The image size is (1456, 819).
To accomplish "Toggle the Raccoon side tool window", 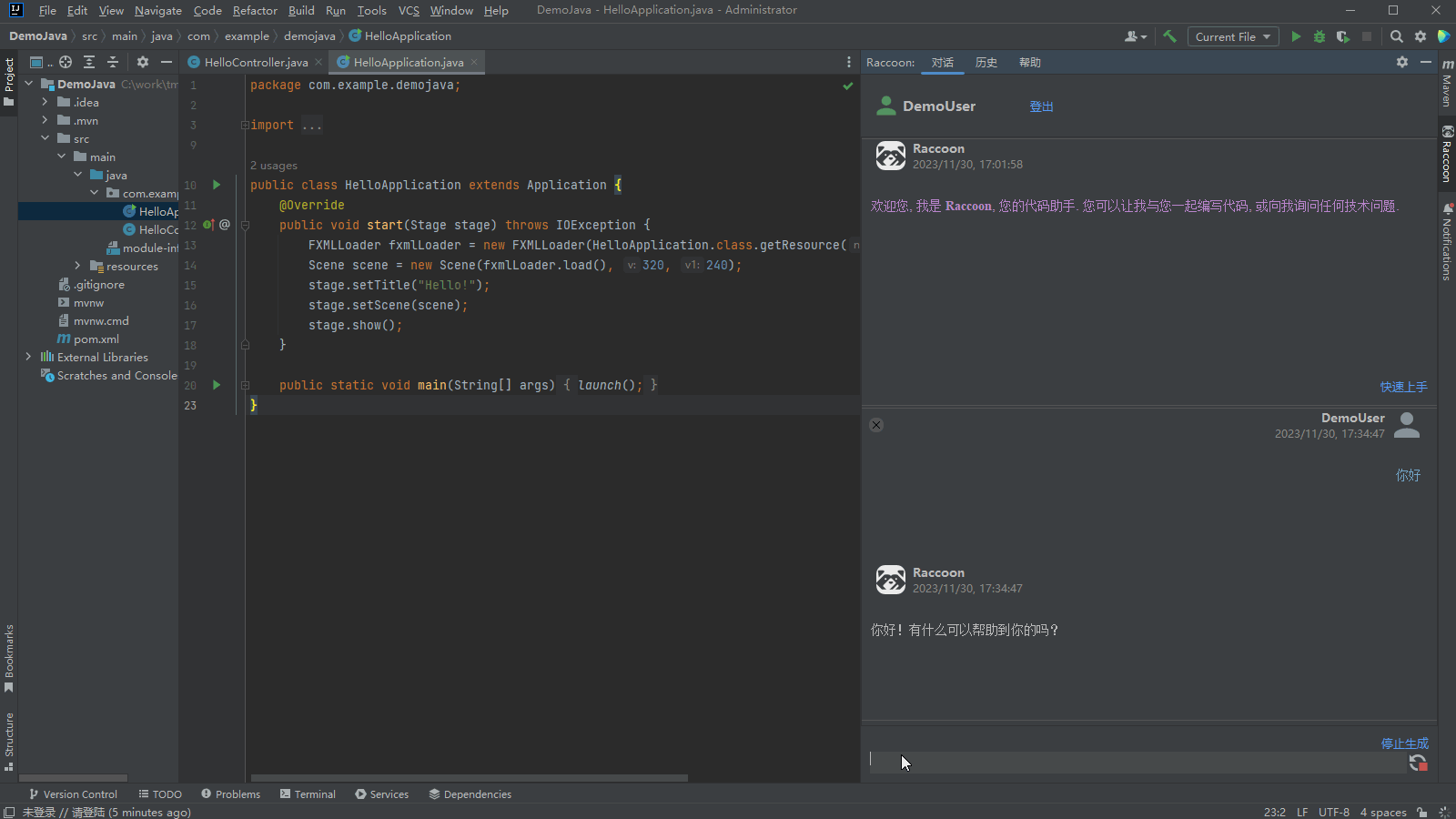I will (1447, 154).
